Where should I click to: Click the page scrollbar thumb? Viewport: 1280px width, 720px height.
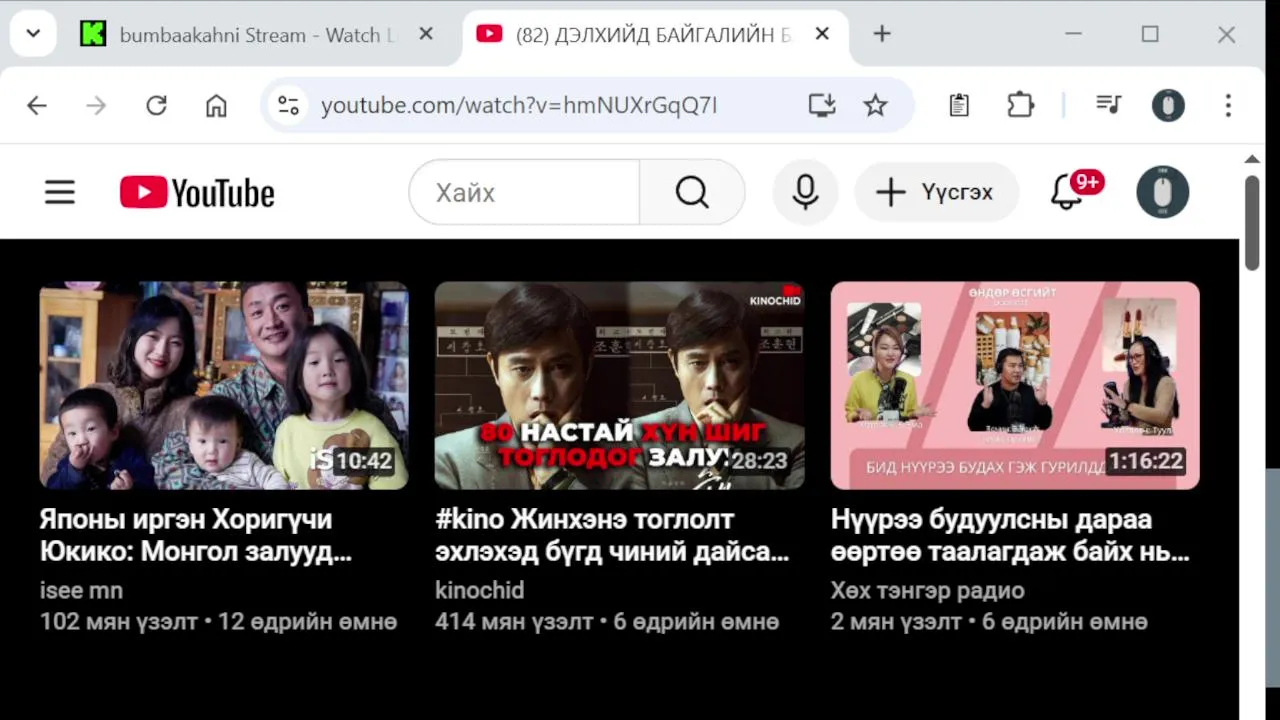point(1252,222)
